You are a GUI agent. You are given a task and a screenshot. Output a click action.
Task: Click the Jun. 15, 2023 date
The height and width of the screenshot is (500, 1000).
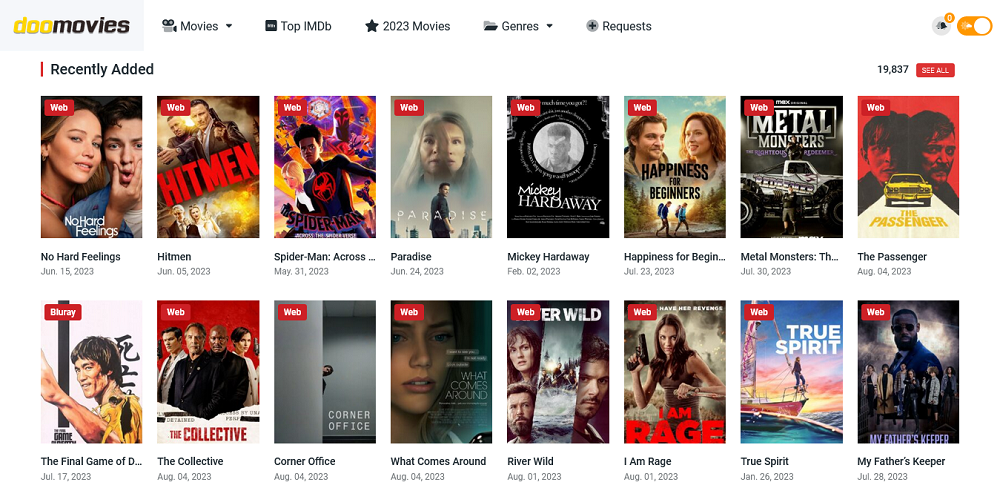coord(67,271)
